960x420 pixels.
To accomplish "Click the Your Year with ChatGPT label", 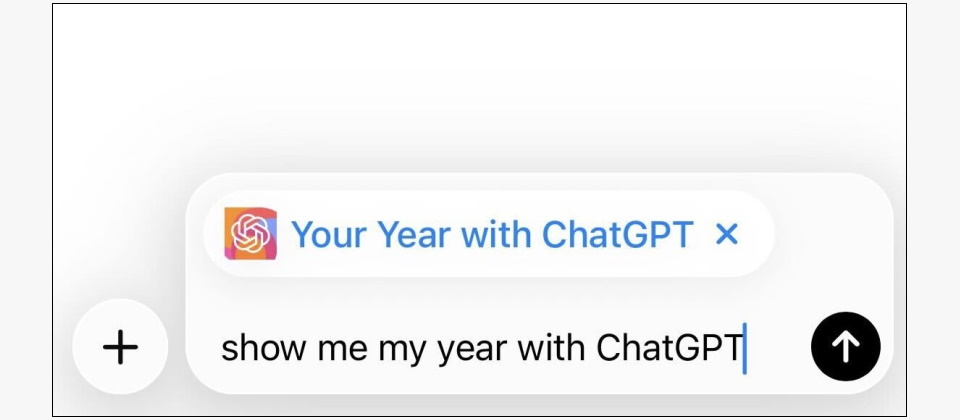I will click(491, 235).
